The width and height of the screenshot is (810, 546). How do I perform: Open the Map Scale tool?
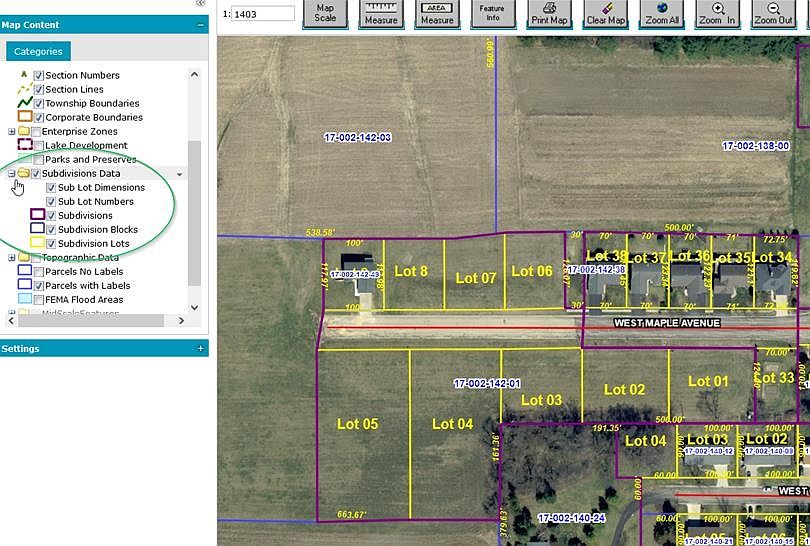point(325,13)
